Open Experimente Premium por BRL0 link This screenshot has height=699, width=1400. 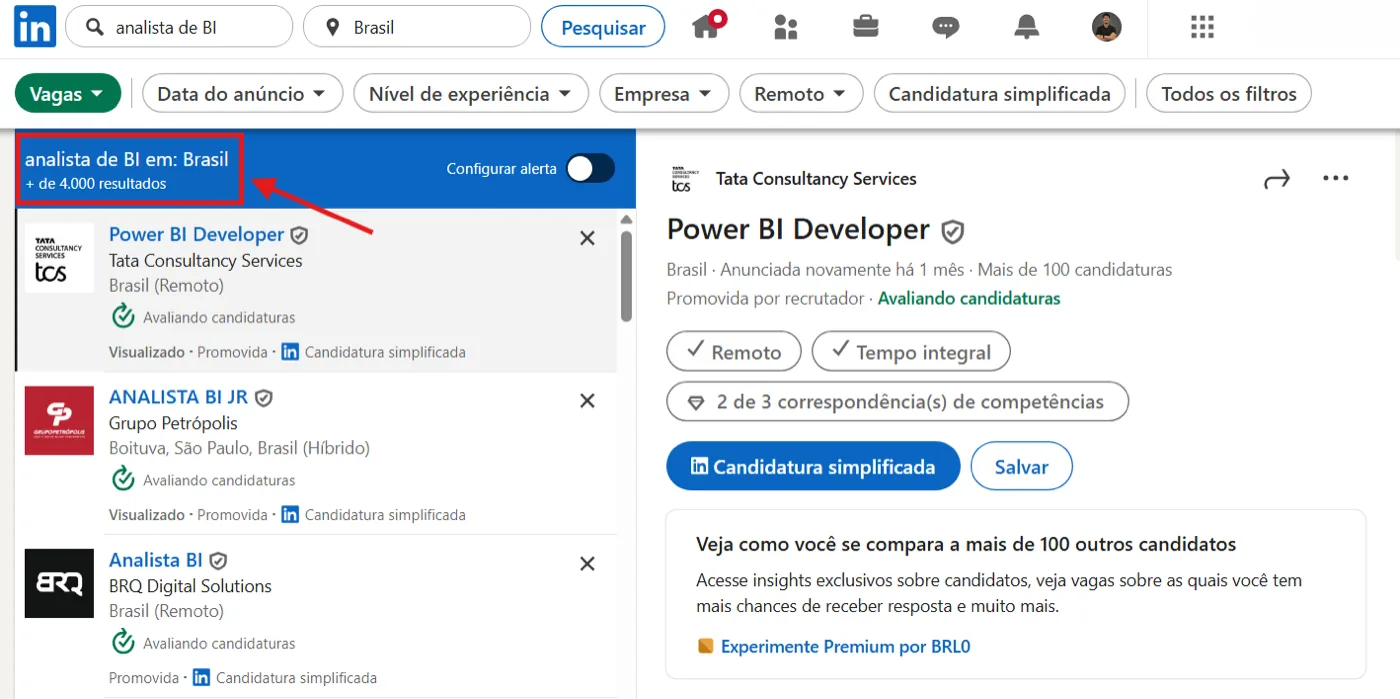click(845, 647)
